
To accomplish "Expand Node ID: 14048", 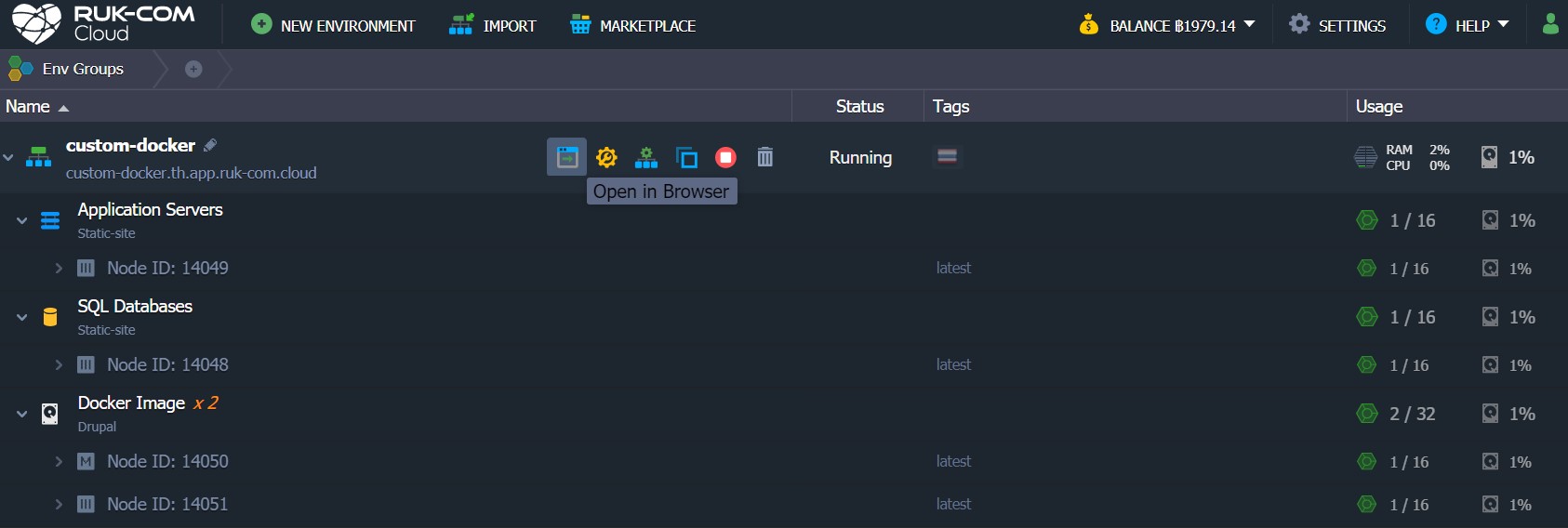I will [x=59, y=365].
